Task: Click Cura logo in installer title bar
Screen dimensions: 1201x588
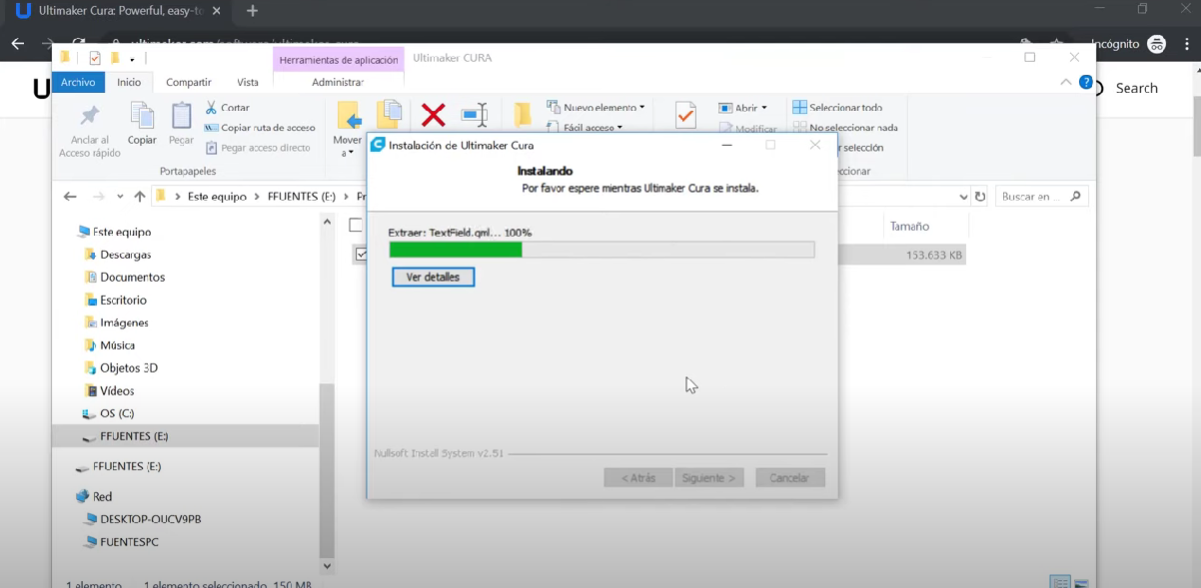Action: coord(378,145)
